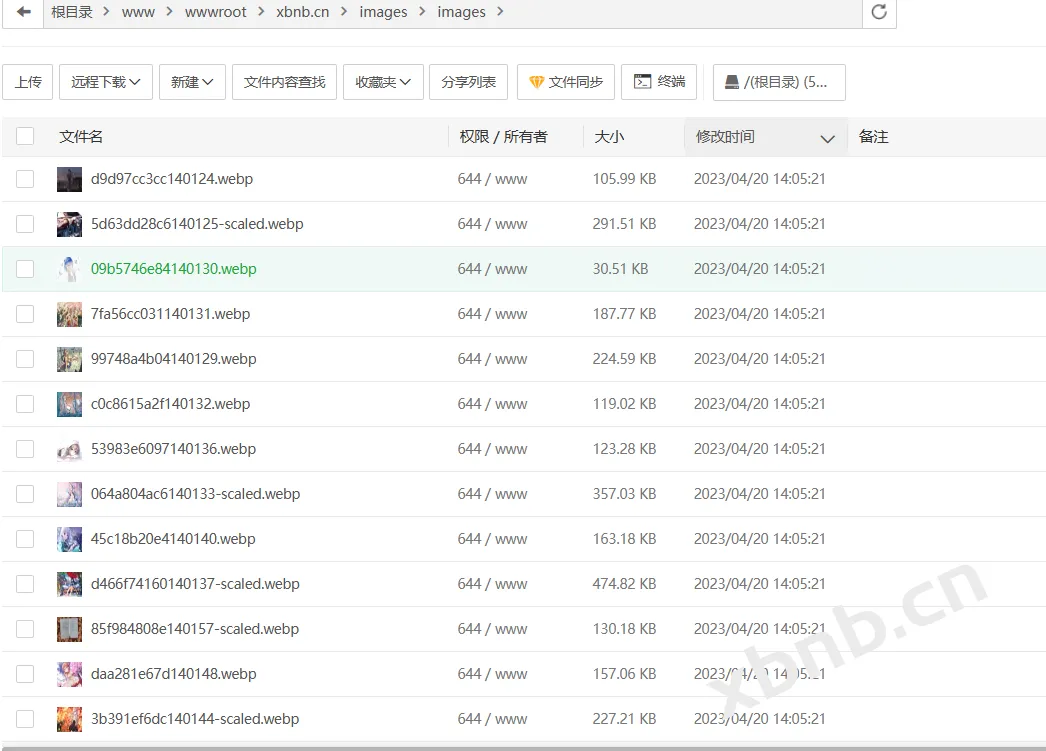
Task: Open the terminal icon button
Action: [659, 82]
